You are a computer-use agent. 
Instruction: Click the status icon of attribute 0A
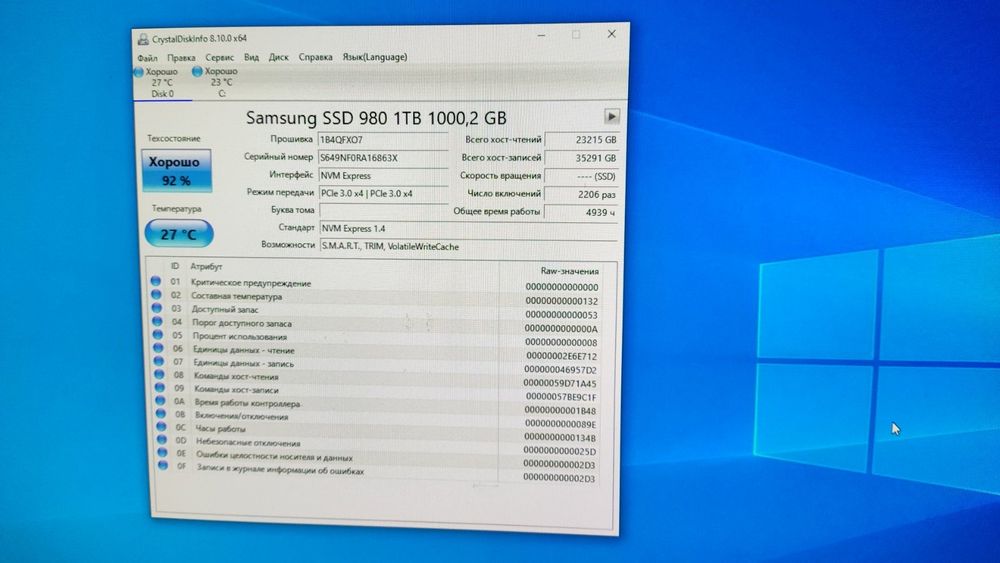click(161, 400)
